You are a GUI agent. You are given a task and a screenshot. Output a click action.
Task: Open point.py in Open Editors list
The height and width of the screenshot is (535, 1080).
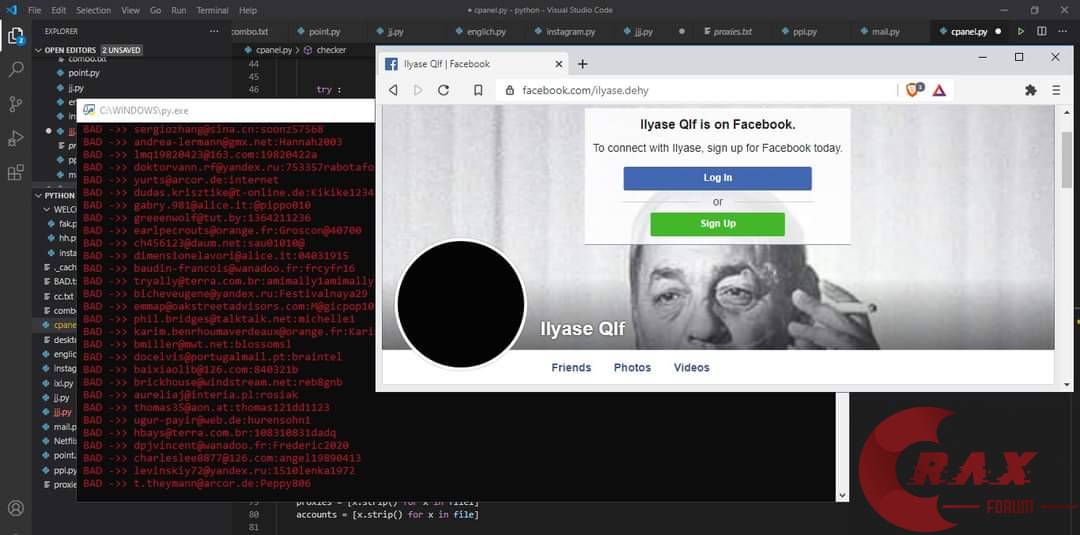(83, 73)
